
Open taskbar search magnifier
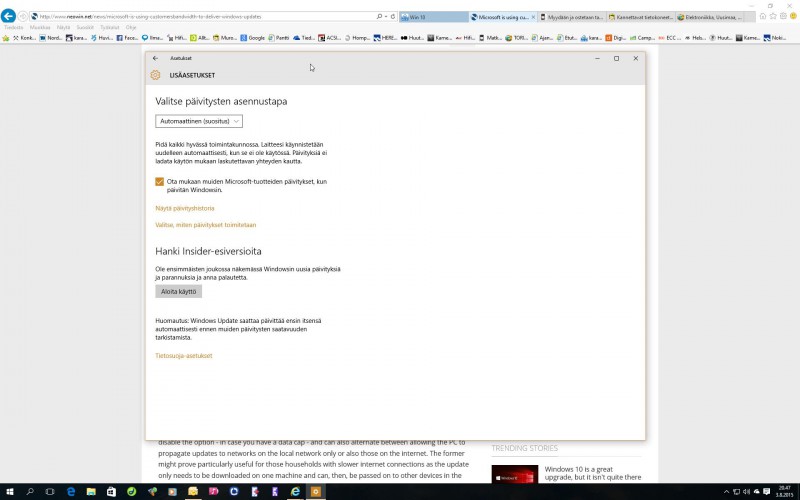[x=29, y=492]
